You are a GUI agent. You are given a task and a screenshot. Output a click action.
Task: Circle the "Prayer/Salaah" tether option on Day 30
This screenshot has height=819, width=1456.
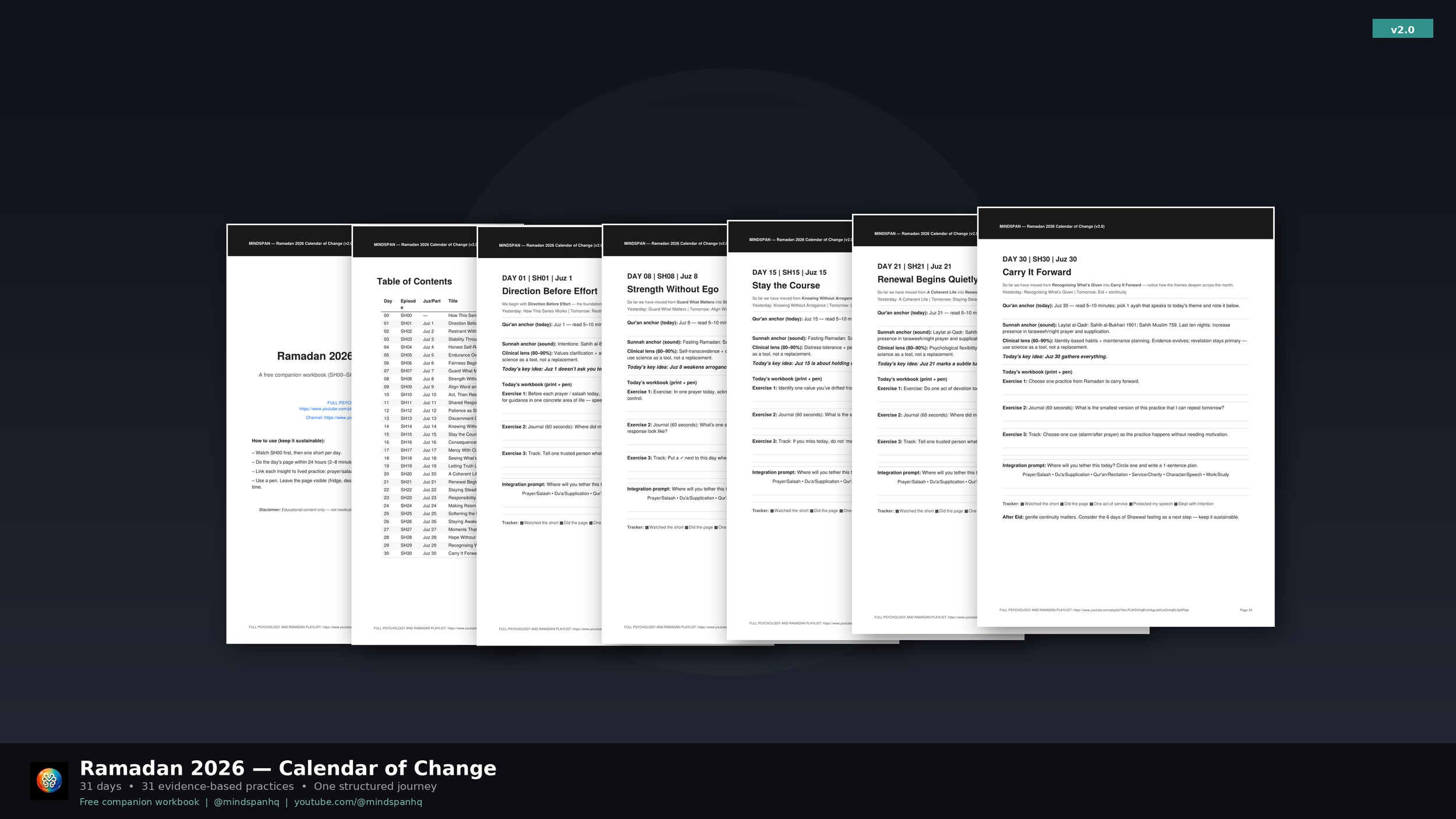pos(1037,474)
